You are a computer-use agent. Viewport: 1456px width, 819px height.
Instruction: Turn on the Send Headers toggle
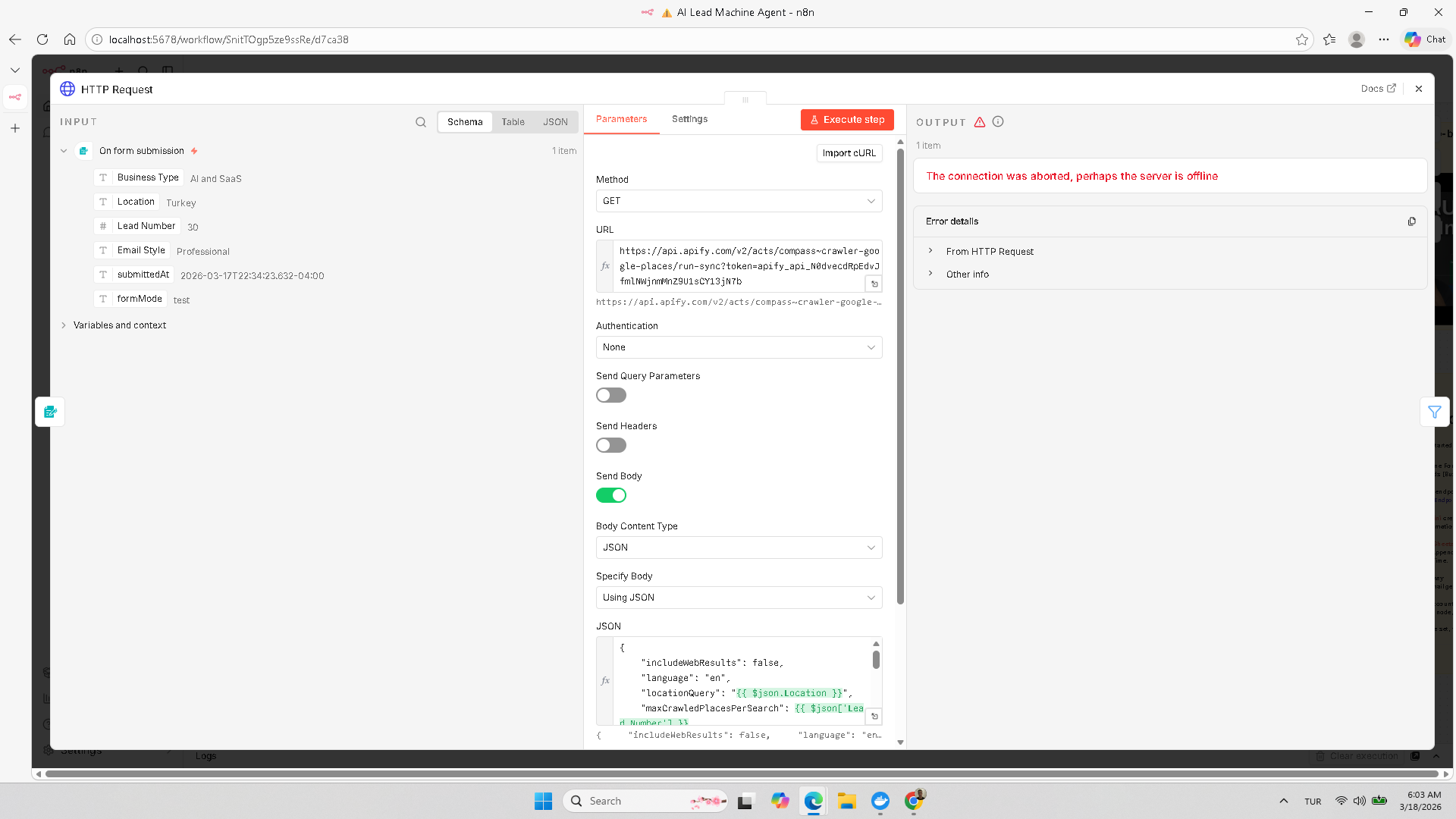point(610,445)
